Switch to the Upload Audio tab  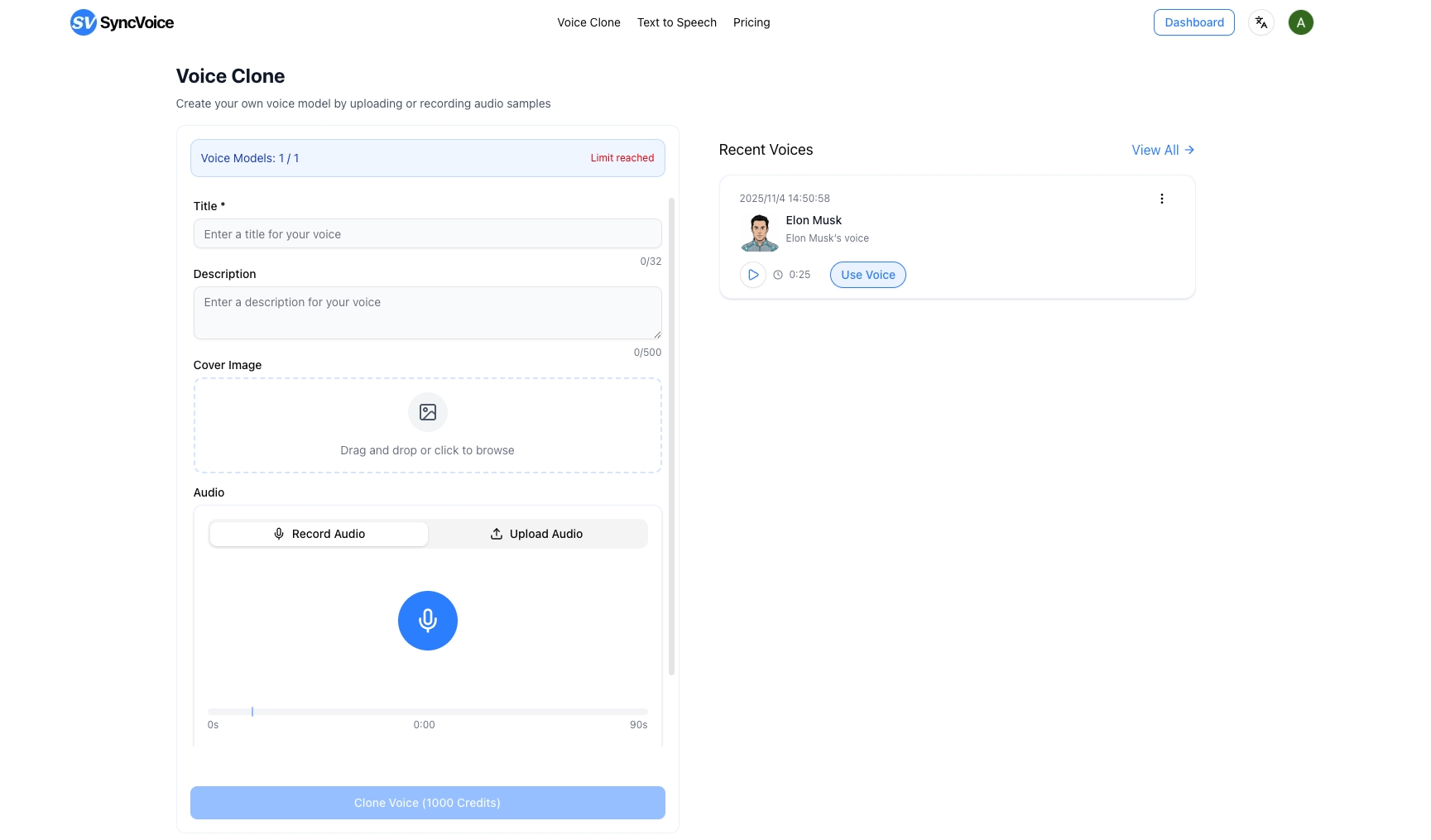(x=536, y=534)
